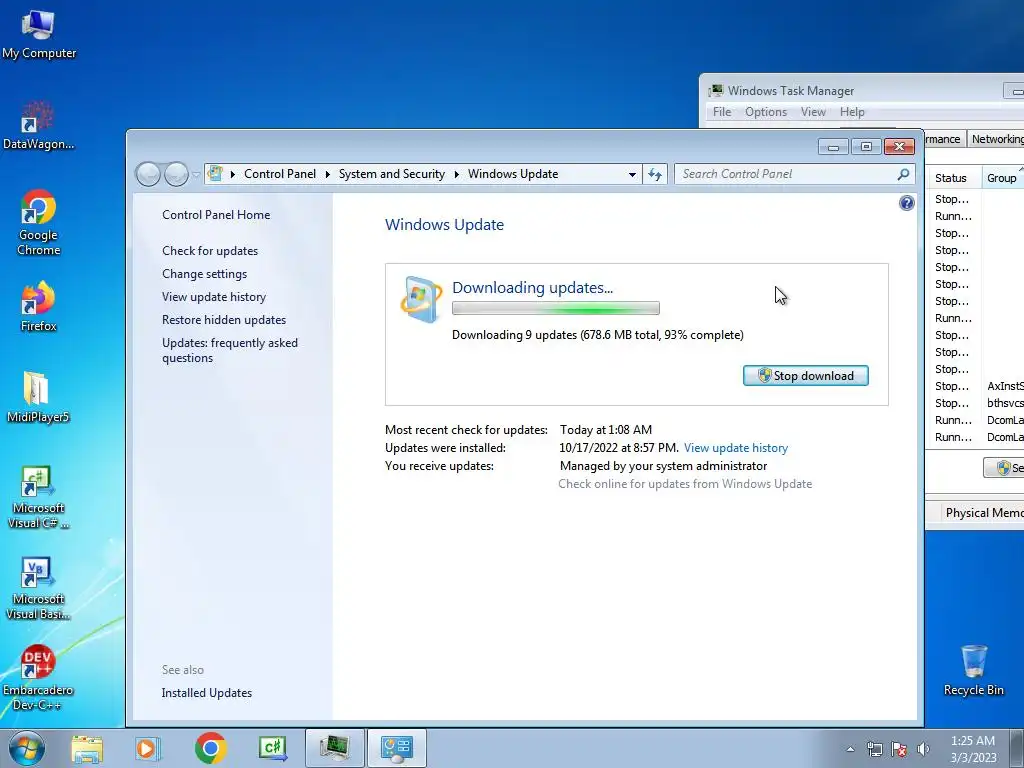Open the MidiPlayer5 folder icon
Viewport: 1024px width, 768px height.
point(37,397)
